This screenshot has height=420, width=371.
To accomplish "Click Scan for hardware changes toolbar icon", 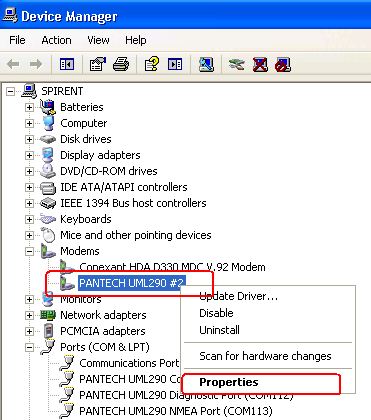I will (206, 64).
